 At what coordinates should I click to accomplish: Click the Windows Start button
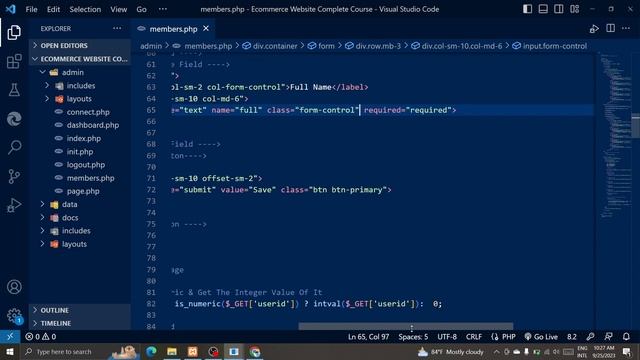pyautogui.click(x=10, y=351)
